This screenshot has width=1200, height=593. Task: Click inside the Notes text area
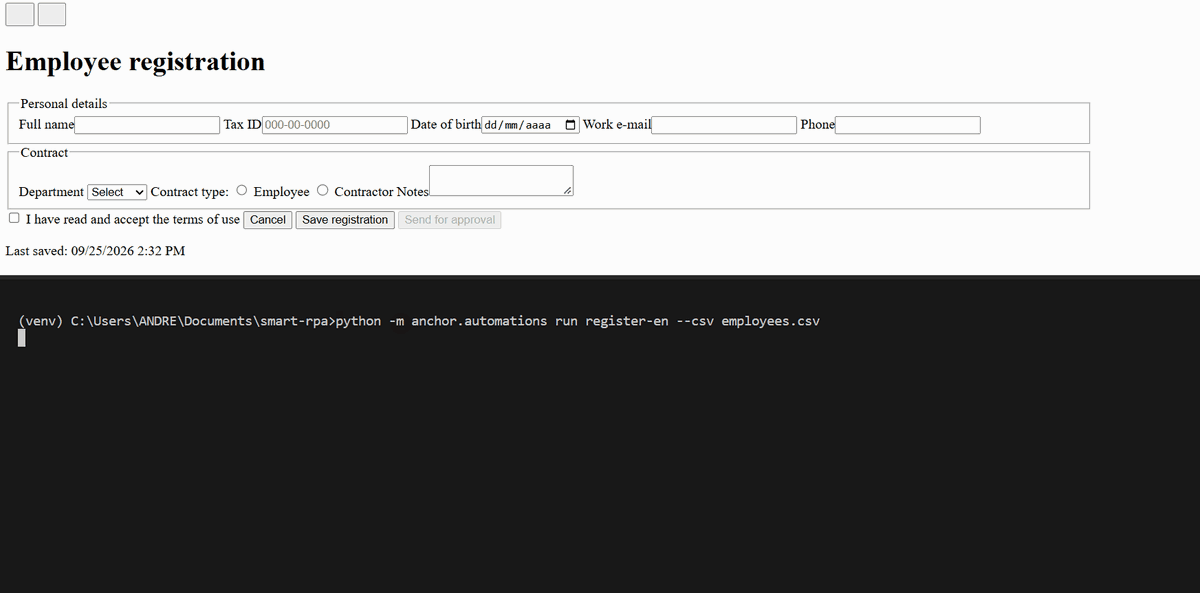[501, 180]
